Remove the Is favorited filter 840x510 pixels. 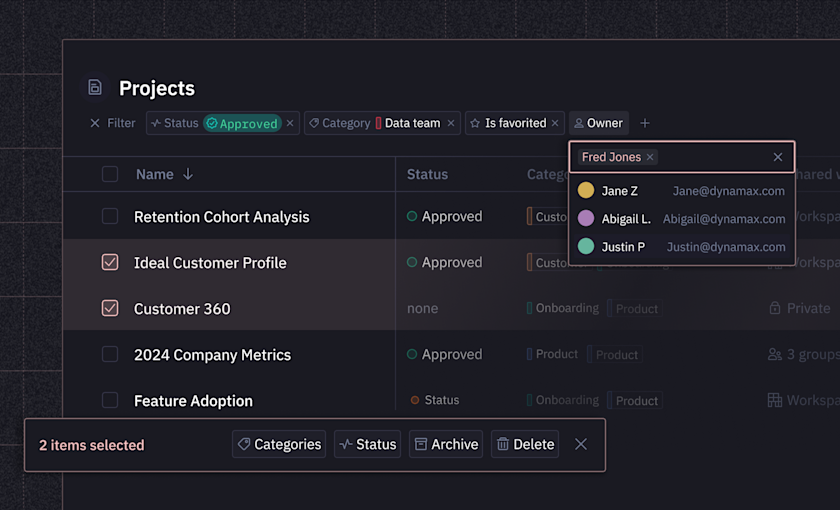tap(555, 123)
